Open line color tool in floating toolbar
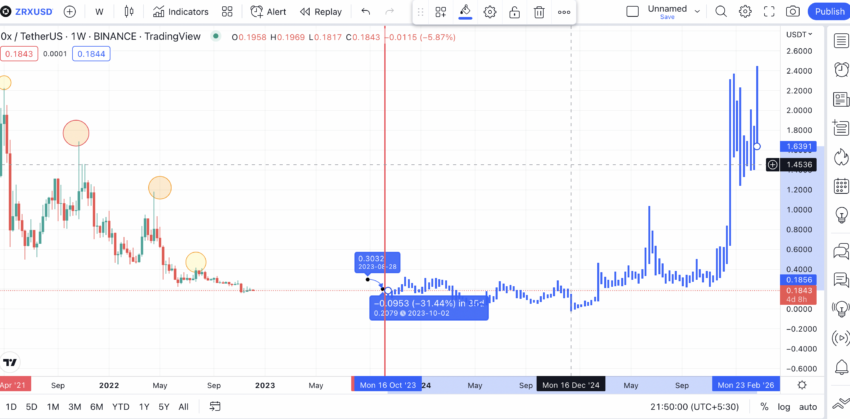Viewport: 850px width, 419px height. [x=465, y=12]
